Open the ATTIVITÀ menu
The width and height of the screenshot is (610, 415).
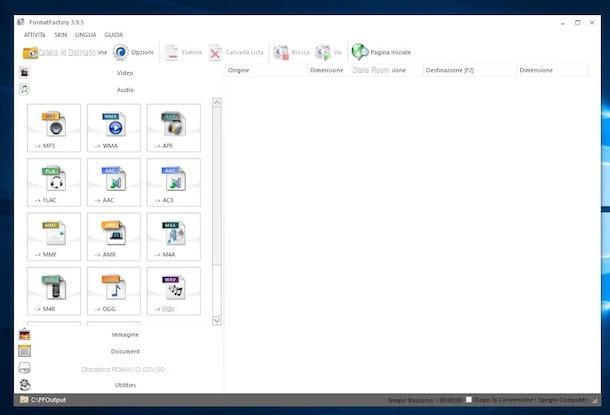(x=35, y=35)
